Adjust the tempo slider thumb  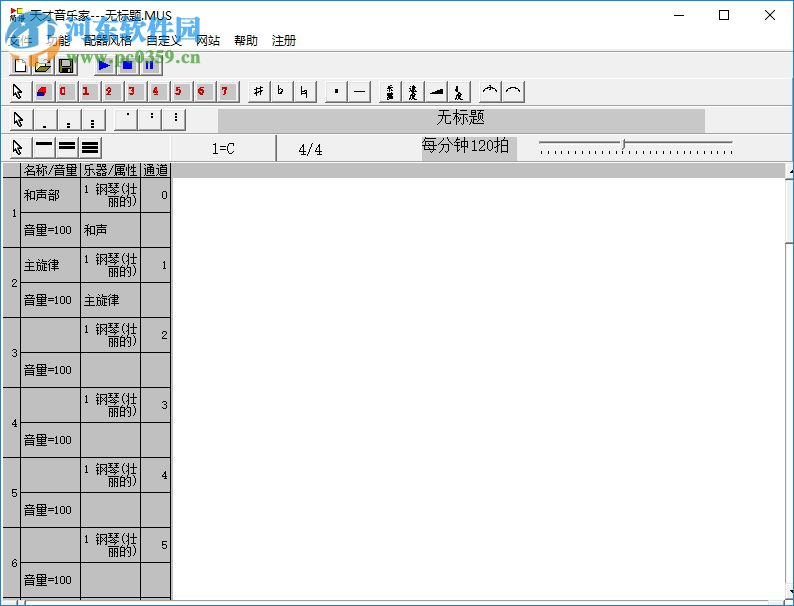tap(623, 145)
